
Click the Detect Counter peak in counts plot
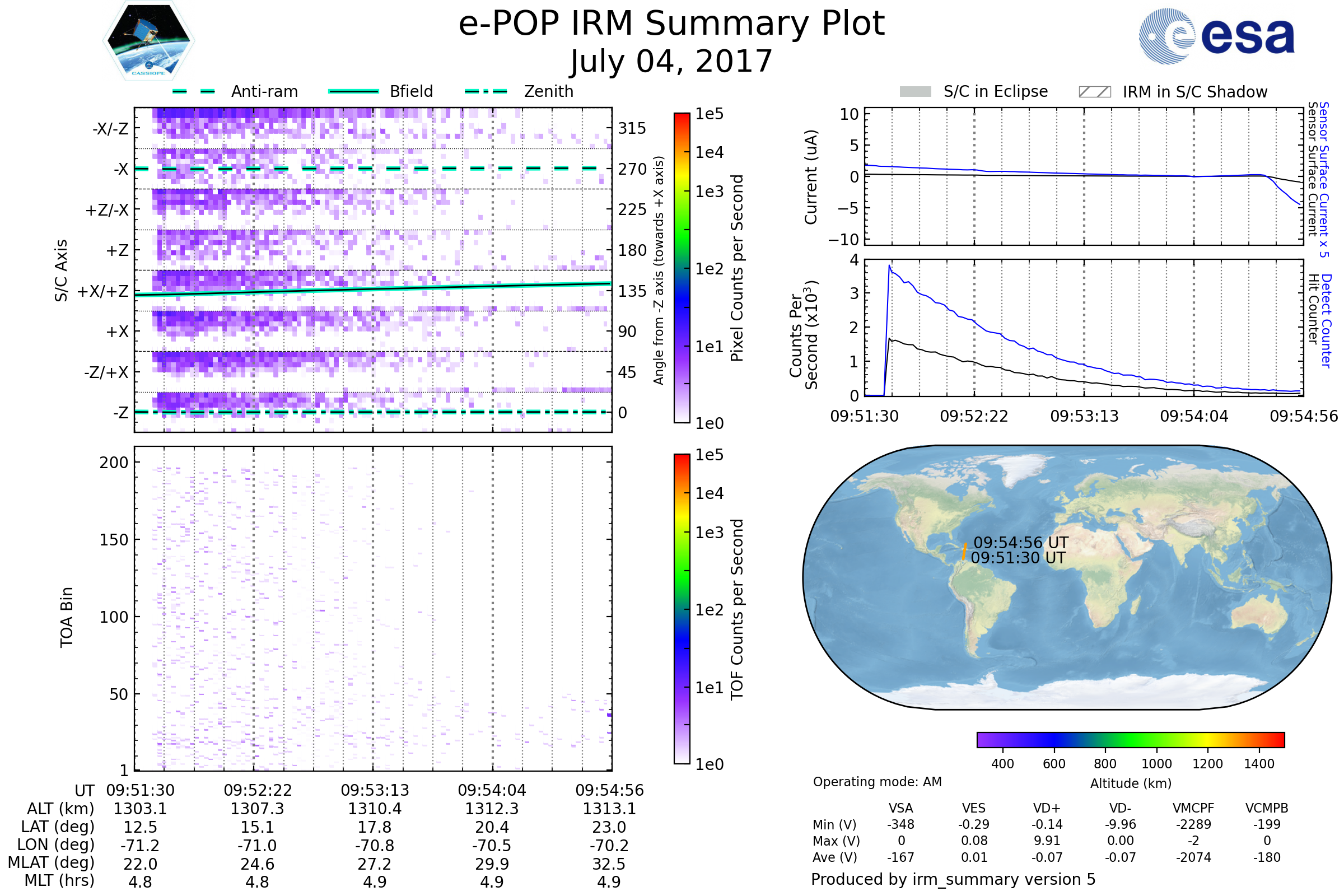(890, 267)
